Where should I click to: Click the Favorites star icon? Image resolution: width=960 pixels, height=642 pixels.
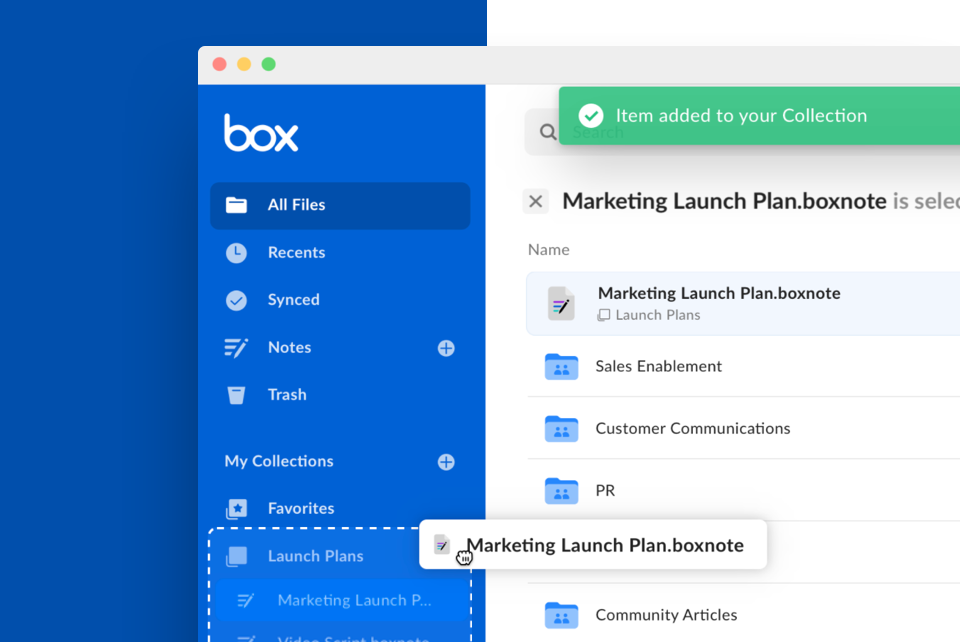click(236, 508)
